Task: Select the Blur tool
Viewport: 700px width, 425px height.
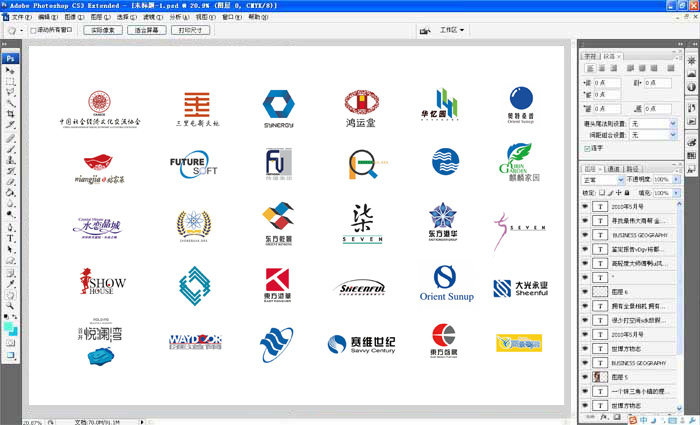Action: pos(10,203)
